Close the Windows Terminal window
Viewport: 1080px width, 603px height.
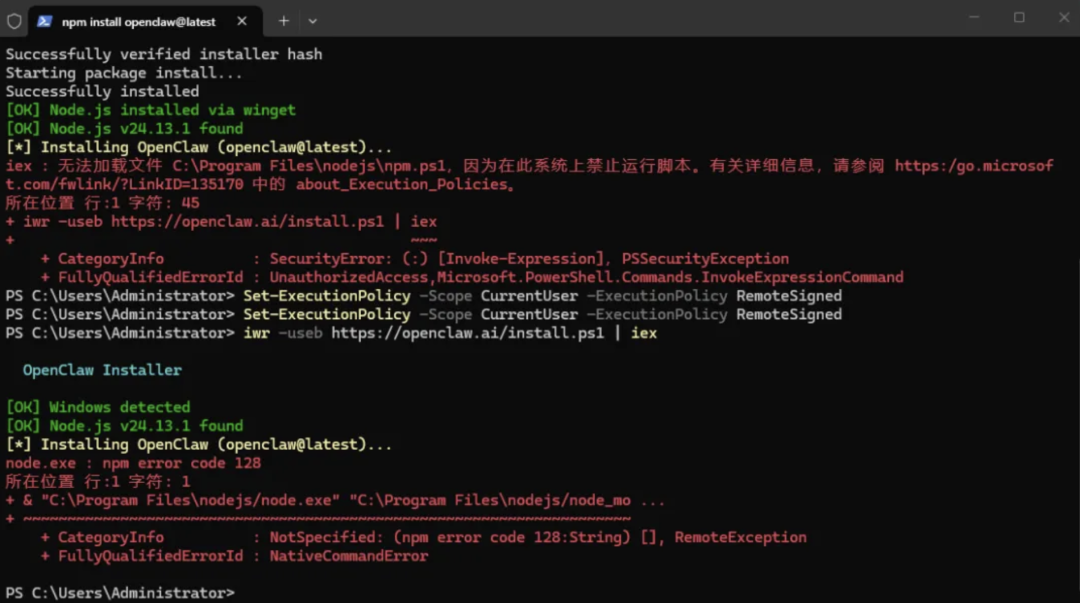tap(1062, 17)
